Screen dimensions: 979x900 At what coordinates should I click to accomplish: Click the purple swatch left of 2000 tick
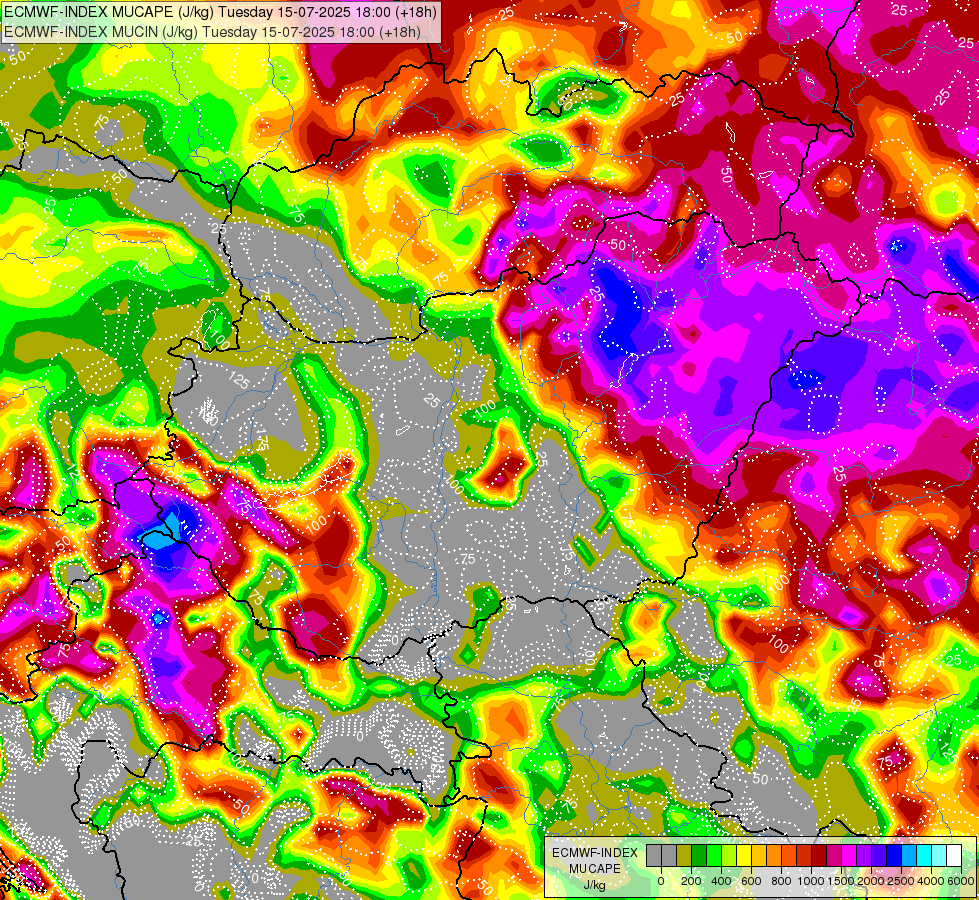864,856
